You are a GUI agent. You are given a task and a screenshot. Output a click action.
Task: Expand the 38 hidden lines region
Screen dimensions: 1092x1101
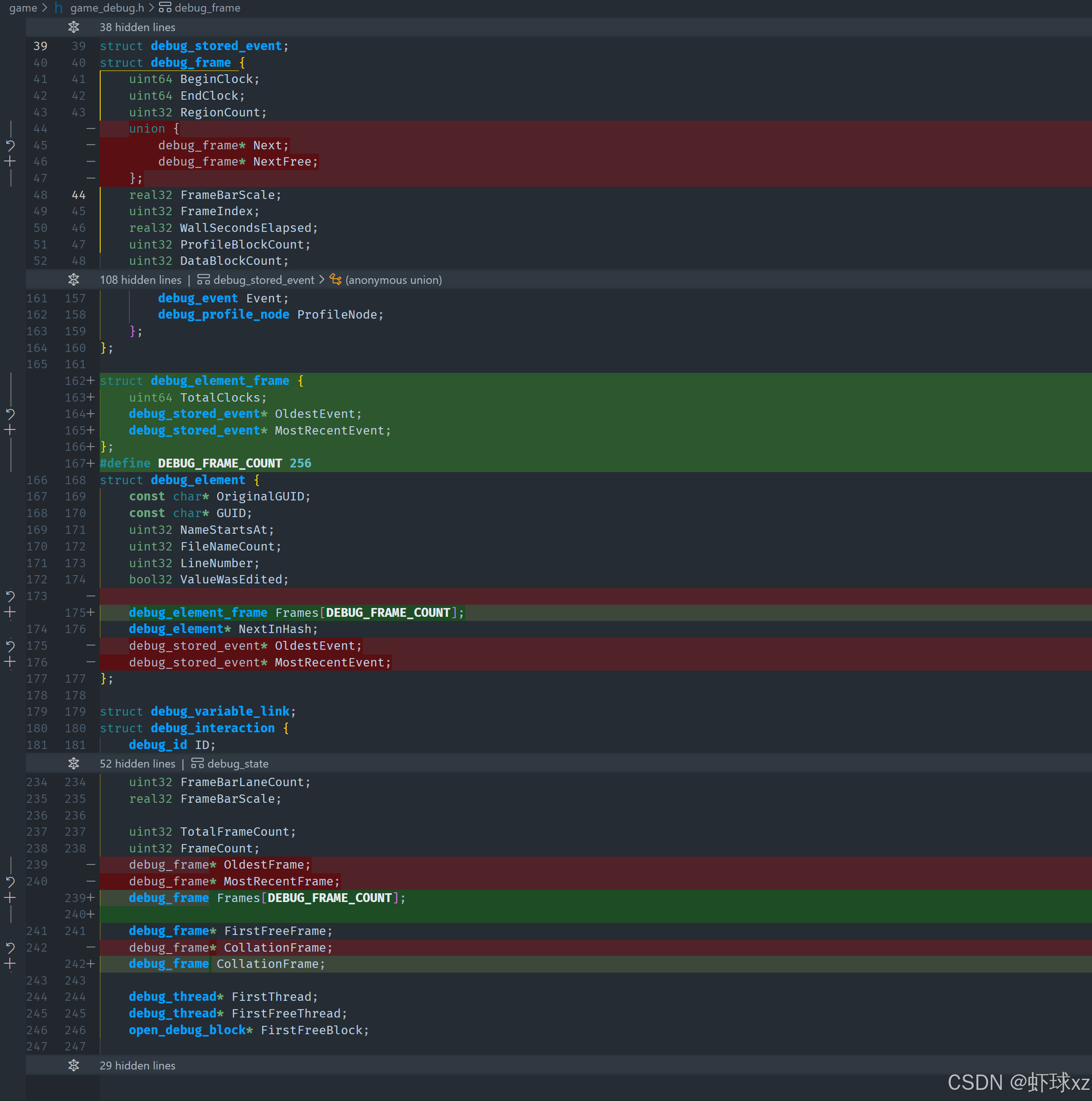tap(73, 27)
